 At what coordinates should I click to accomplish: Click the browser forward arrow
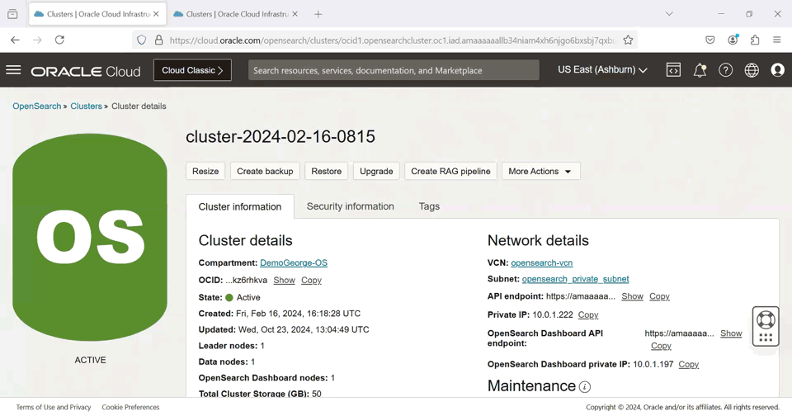pos(37,40)
